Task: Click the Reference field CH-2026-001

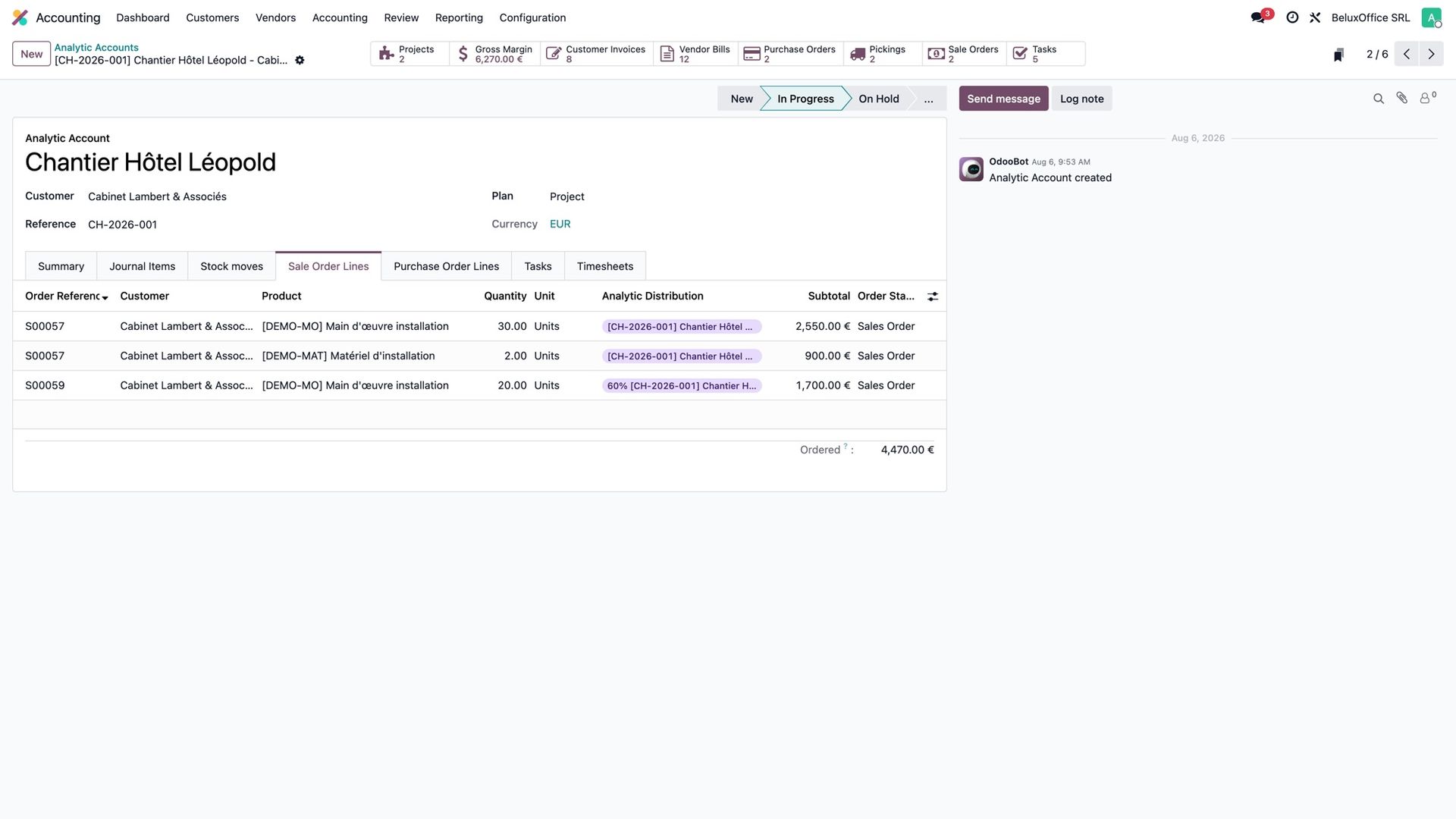Action: tap(122, 224)
